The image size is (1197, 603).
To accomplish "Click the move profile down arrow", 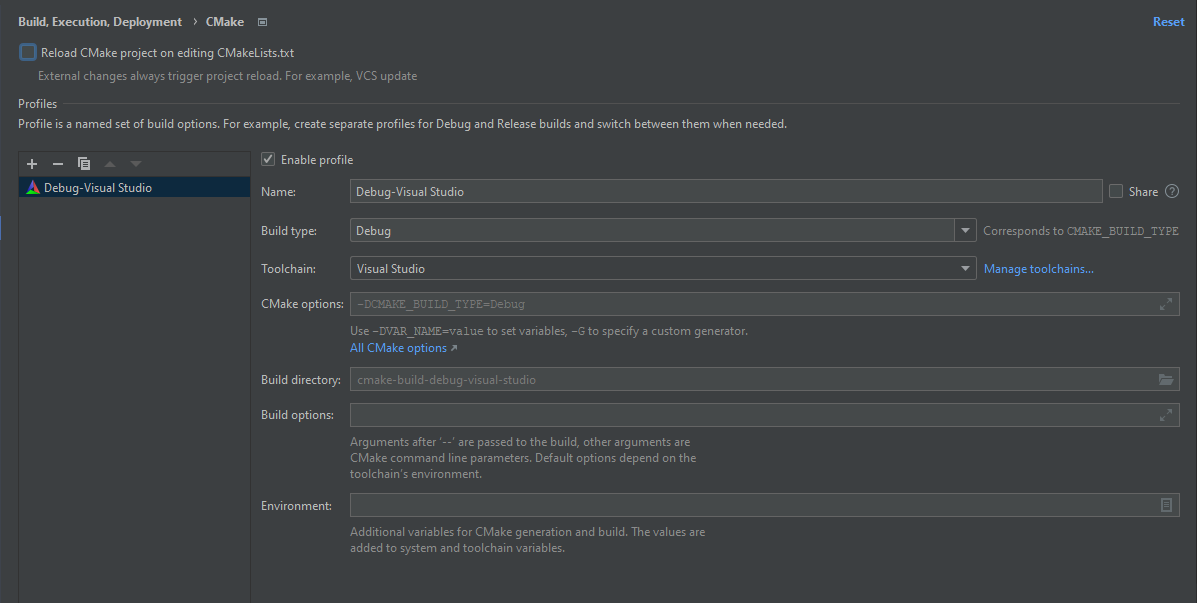I will click(136, 164).
